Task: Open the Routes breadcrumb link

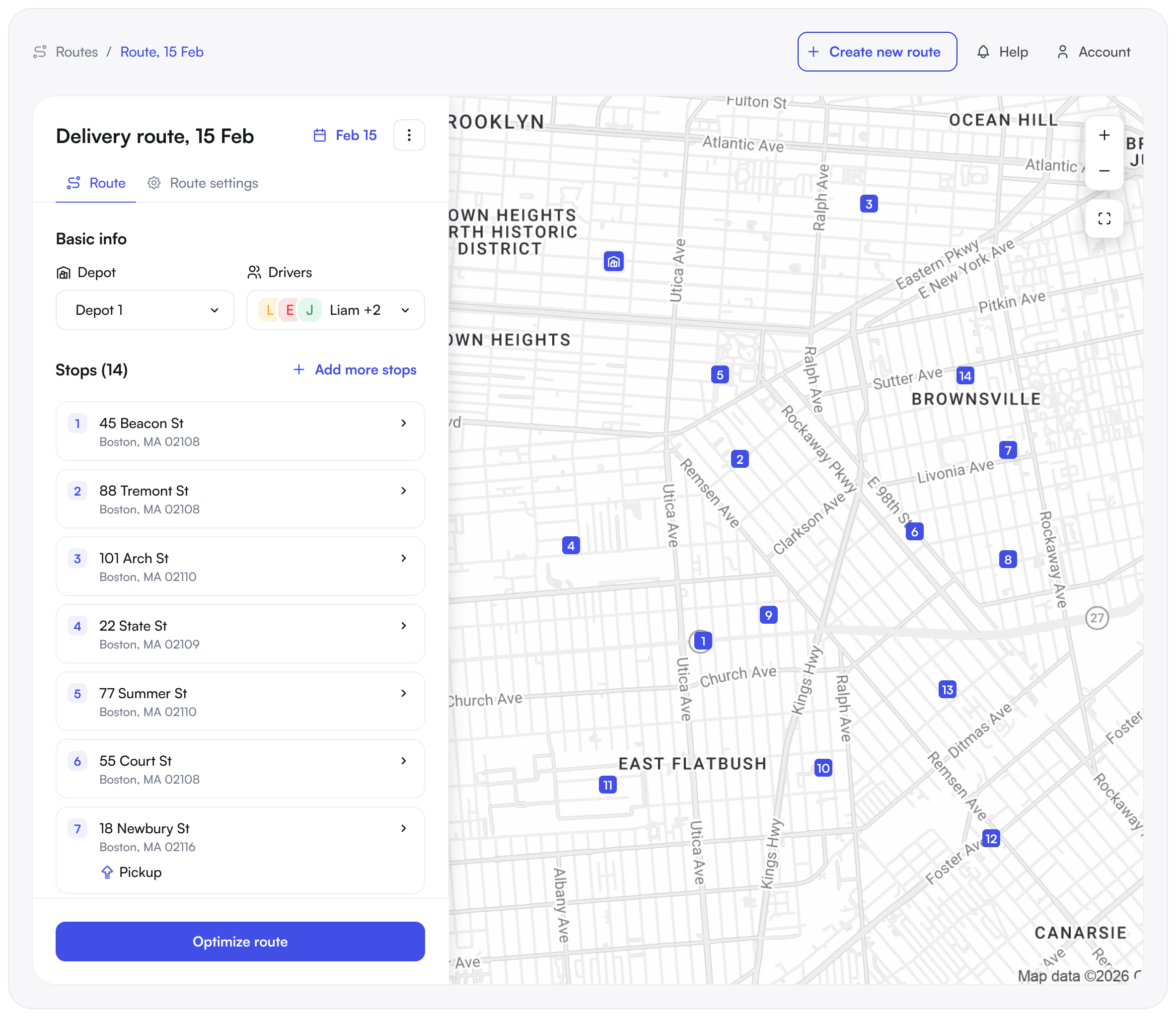Action: (76, 52)
